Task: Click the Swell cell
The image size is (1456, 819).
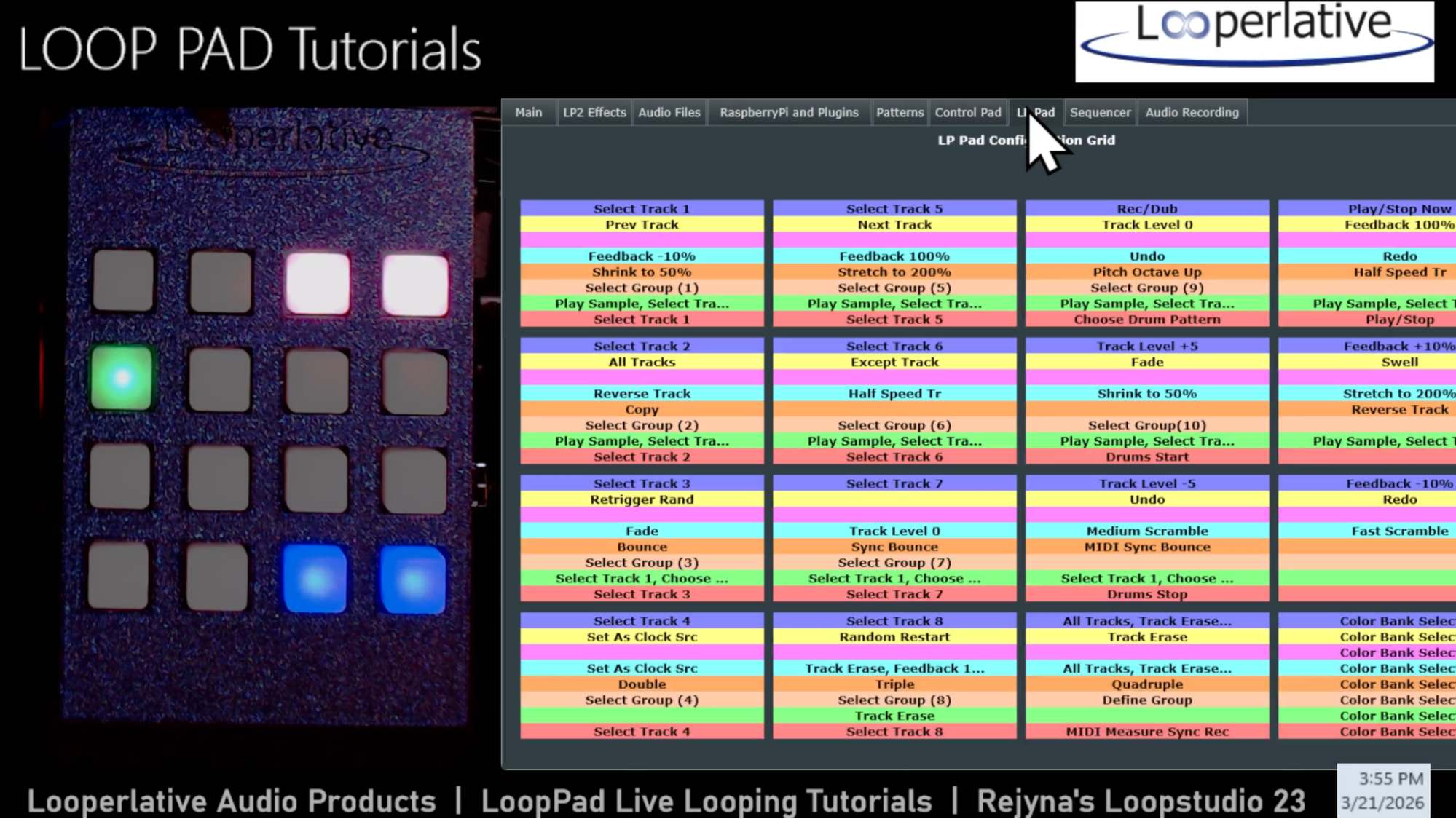Action: (x=1367, y=363)
